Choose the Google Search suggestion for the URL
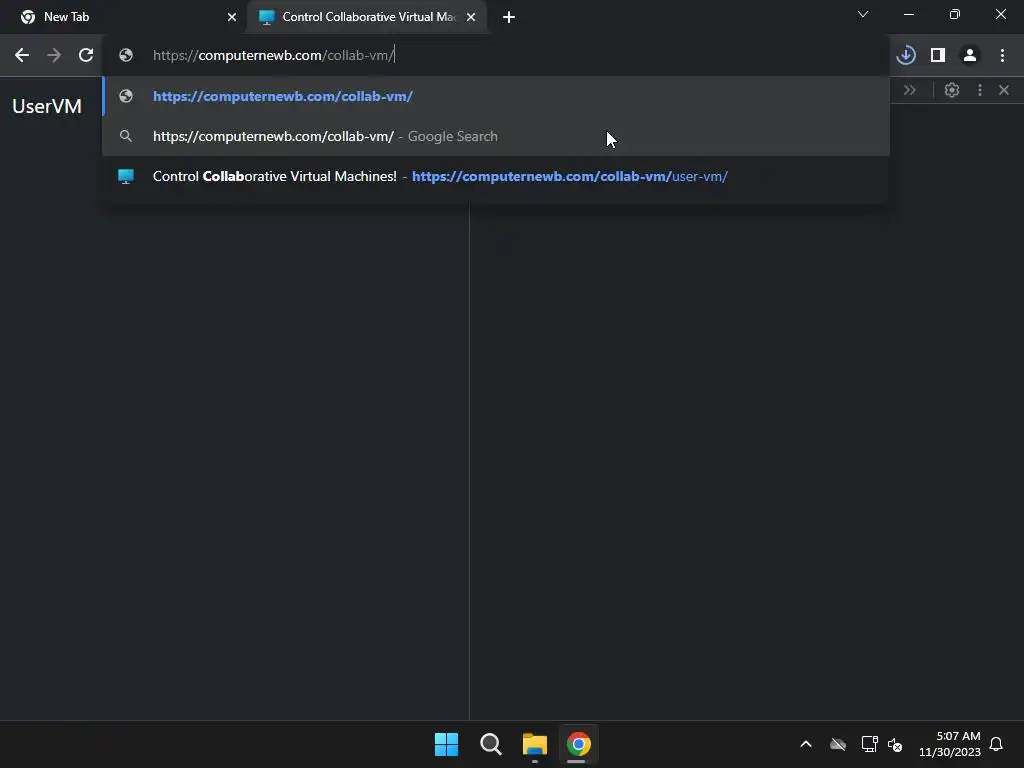 coord(496,136)
